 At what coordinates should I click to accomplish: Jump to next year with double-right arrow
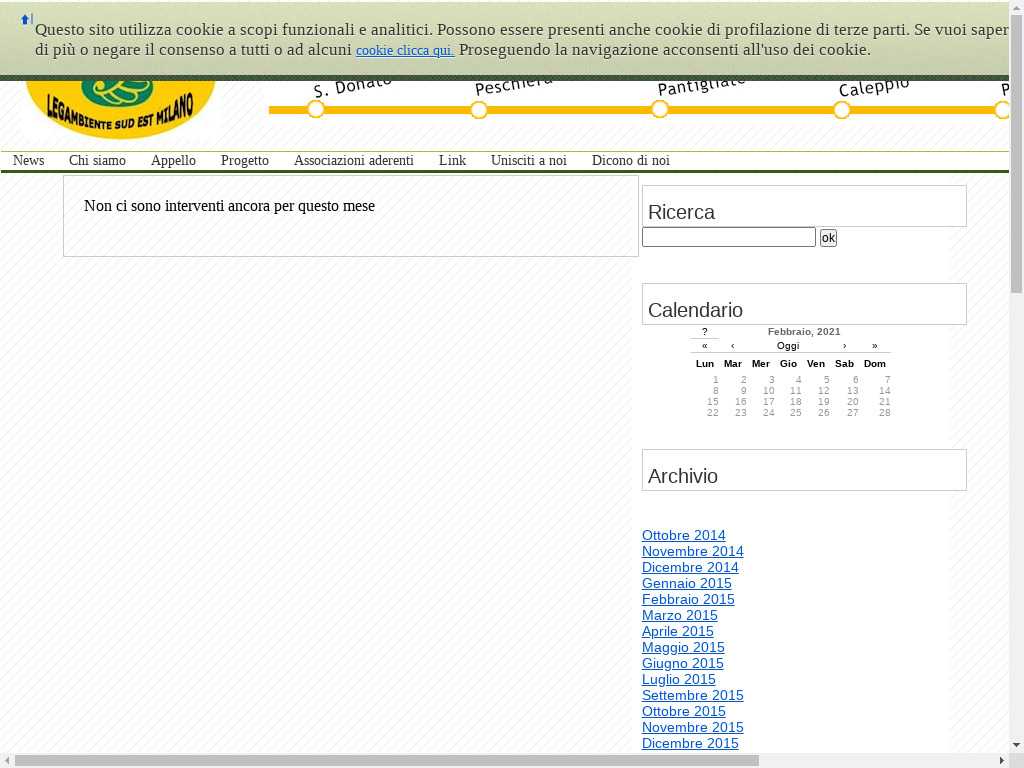(x=874, y=346)
